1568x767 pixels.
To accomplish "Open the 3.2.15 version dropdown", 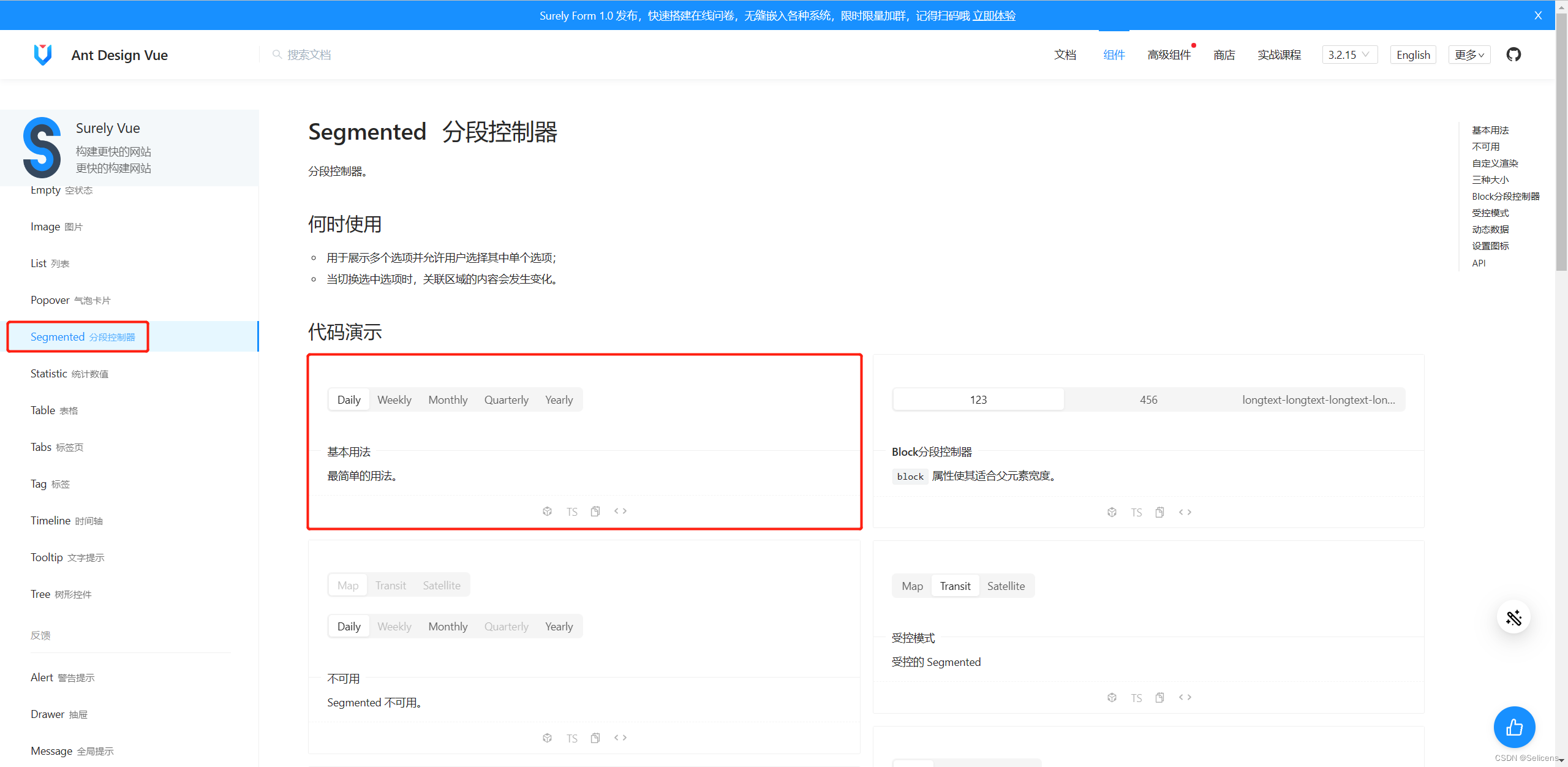I will click(x=1349, y=55).
